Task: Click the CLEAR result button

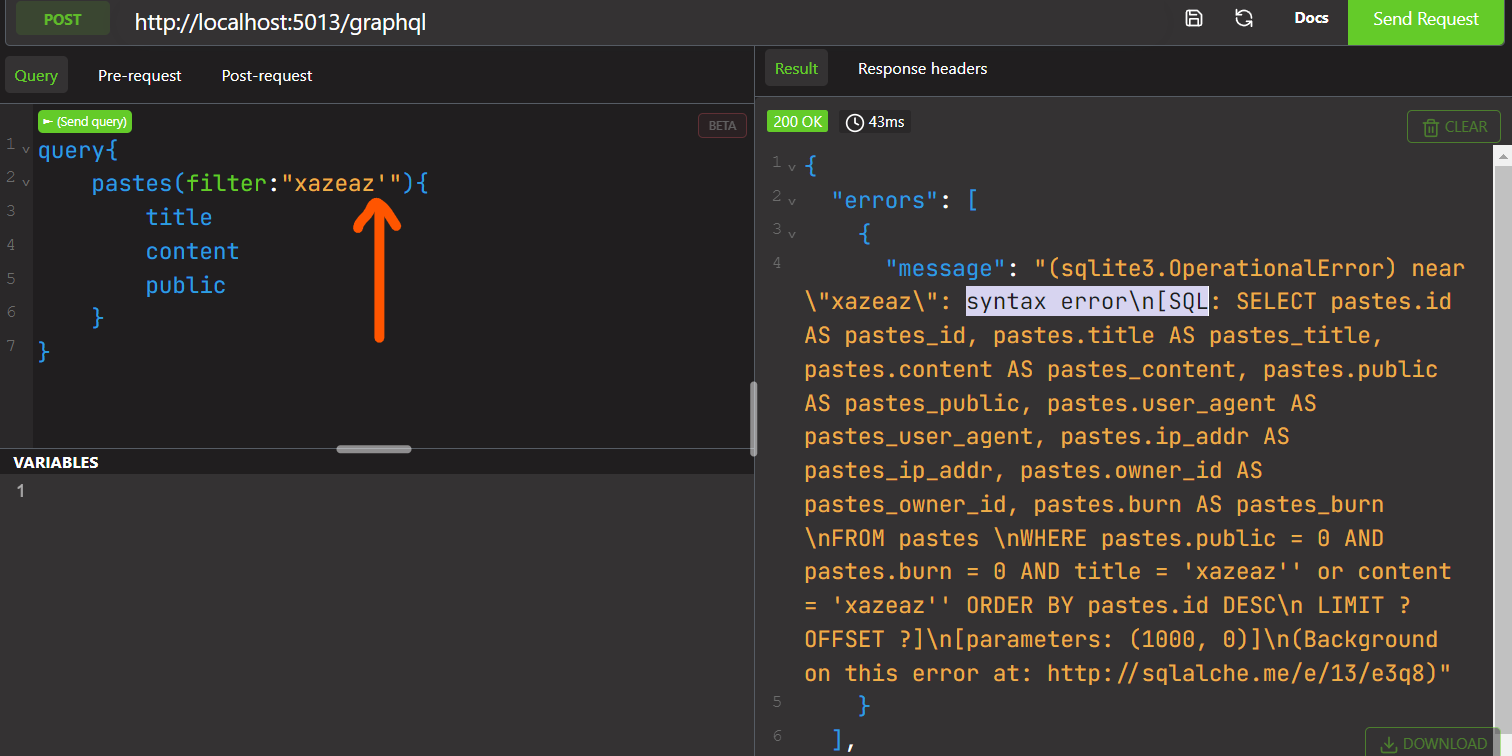Action: [x=1454, y=127]
